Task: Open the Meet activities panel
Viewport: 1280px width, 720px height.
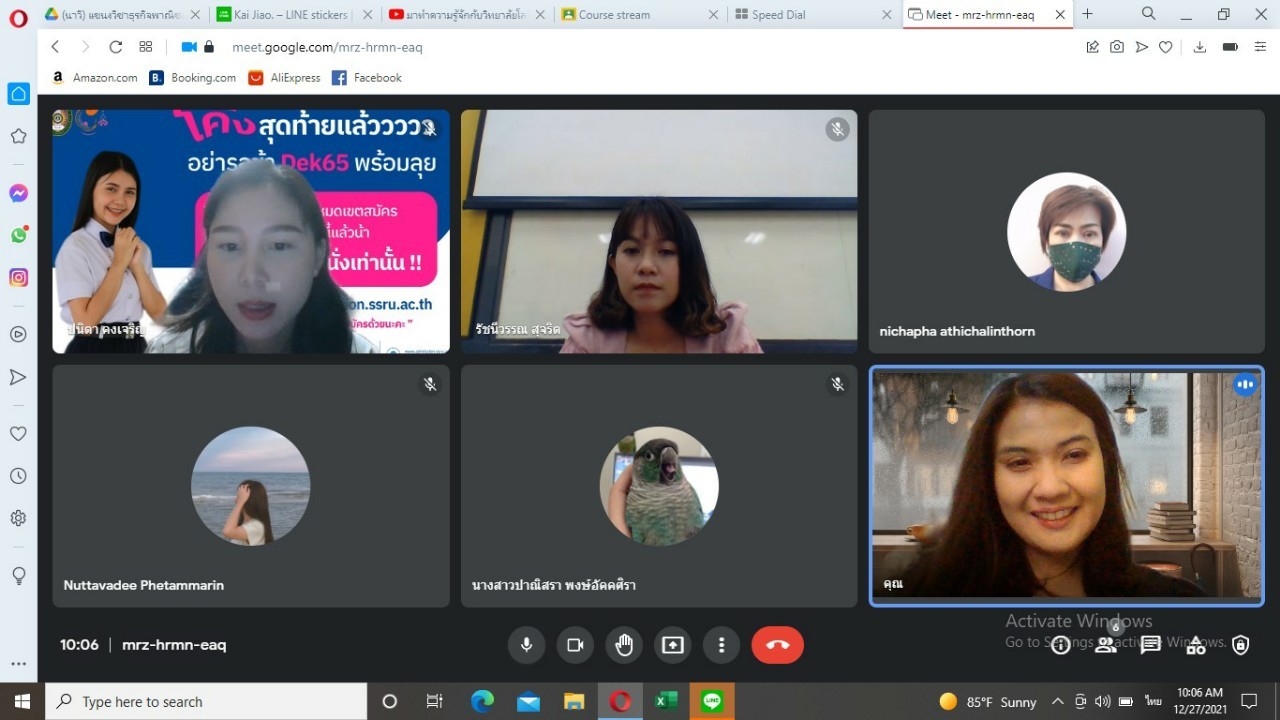Action: tap(1195, 645)
